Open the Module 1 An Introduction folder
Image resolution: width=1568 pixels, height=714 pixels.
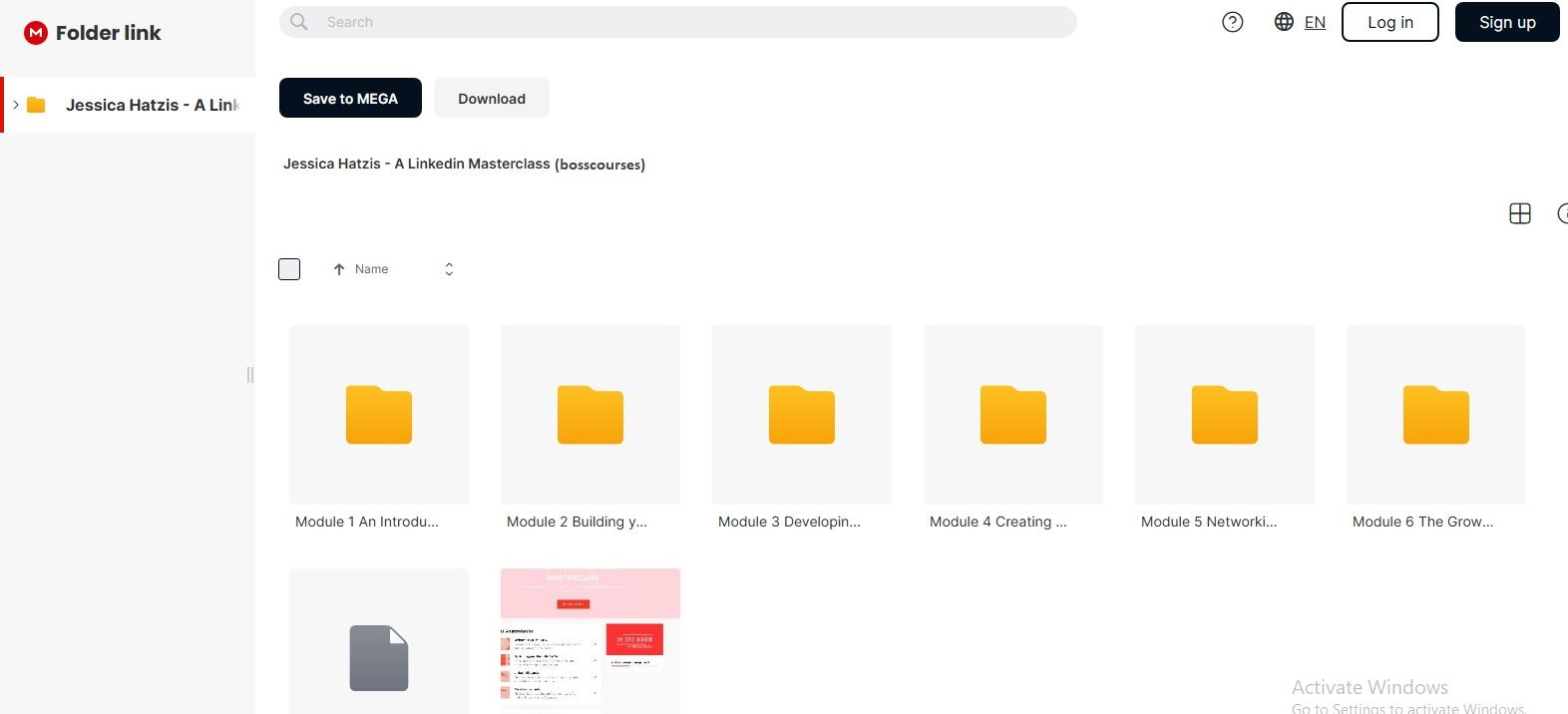click(x=379, y=415)
